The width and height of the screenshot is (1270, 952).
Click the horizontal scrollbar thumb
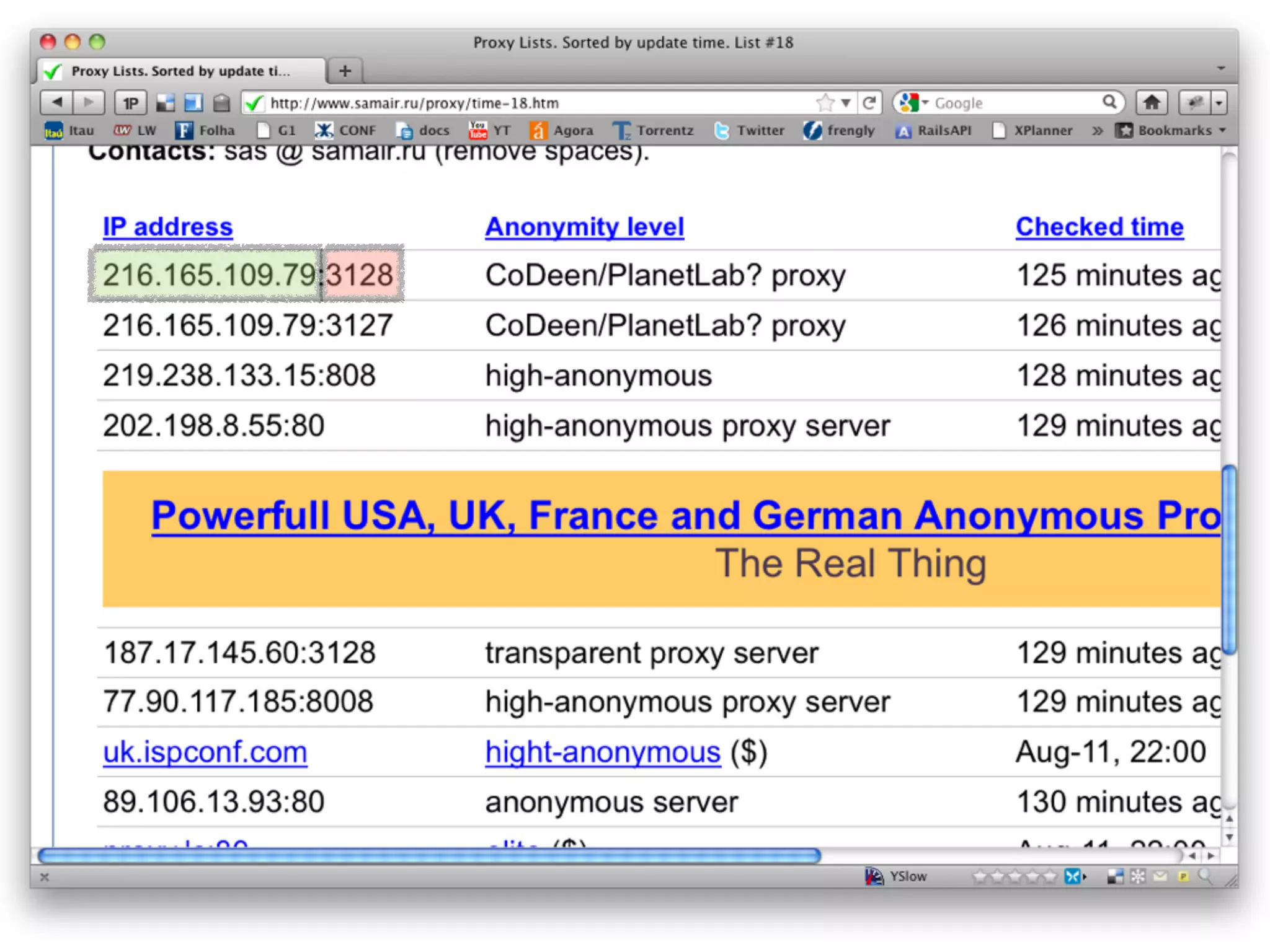click(429, 856)
